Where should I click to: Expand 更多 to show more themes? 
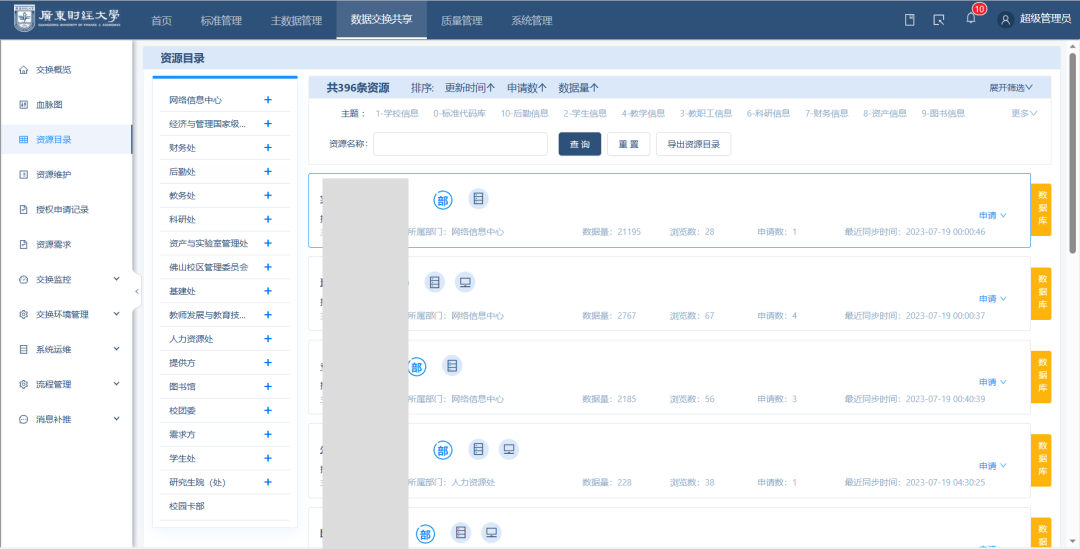[1024, 113]
